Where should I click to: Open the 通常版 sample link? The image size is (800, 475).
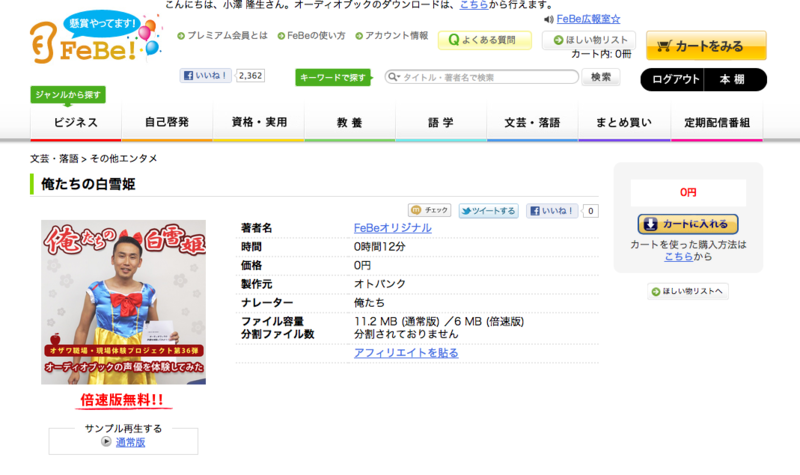pyautogui.click(x=130, y=442)
